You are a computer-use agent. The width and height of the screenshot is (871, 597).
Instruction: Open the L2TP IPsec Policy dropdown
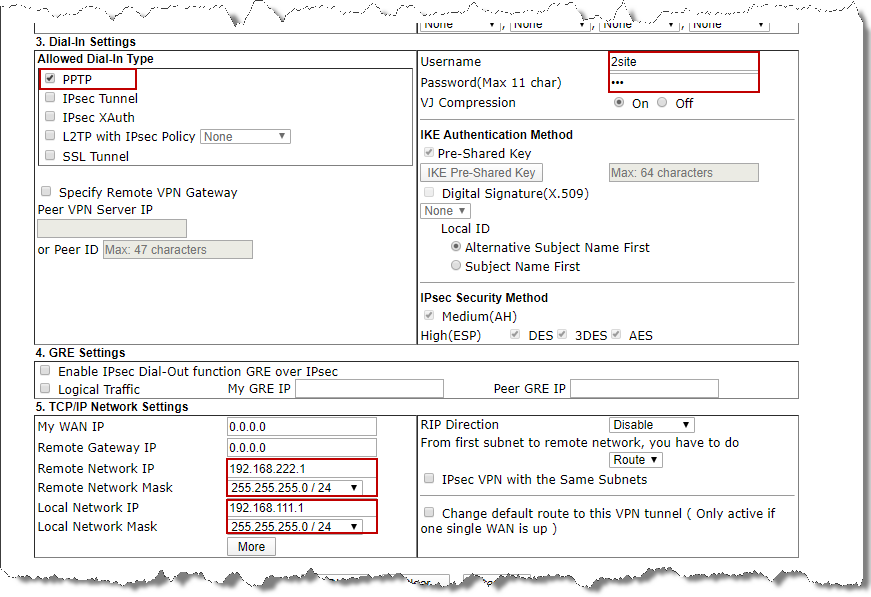(245, 136)
